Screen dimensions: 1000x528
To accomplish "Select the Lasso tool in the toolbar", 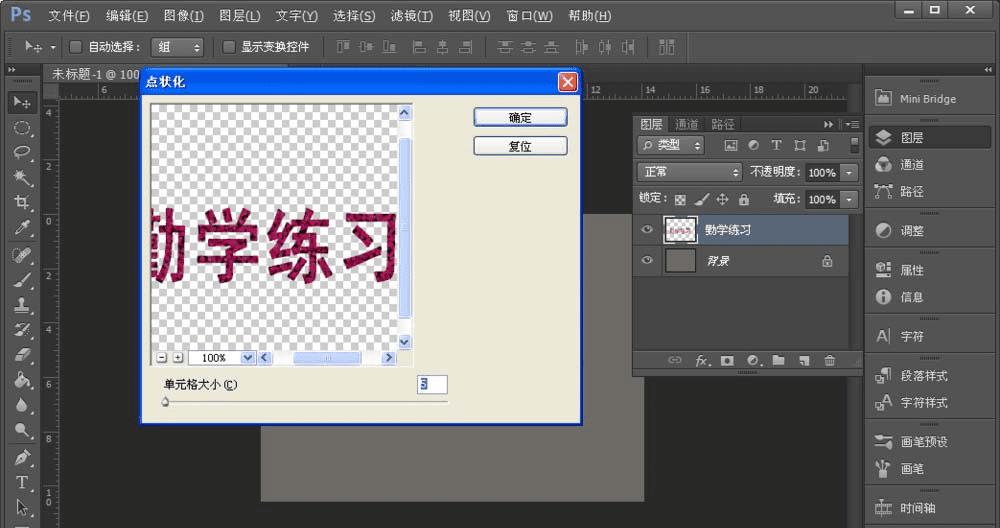I will pos(21,153).
